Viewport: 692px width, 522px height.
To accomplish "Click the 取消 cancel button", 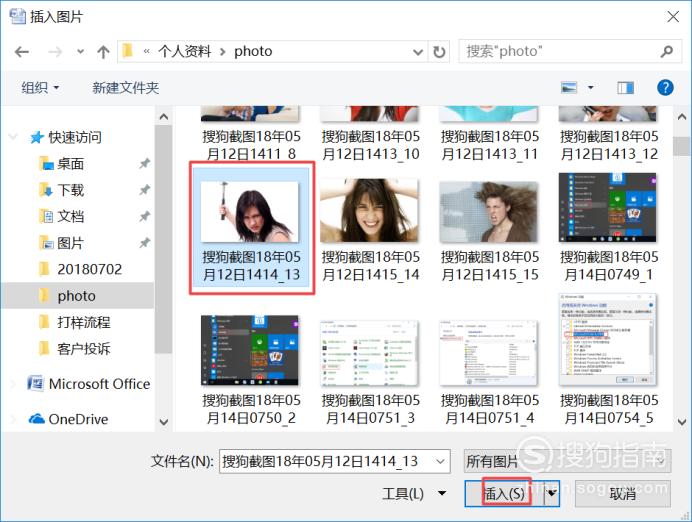I will (623, 494).
